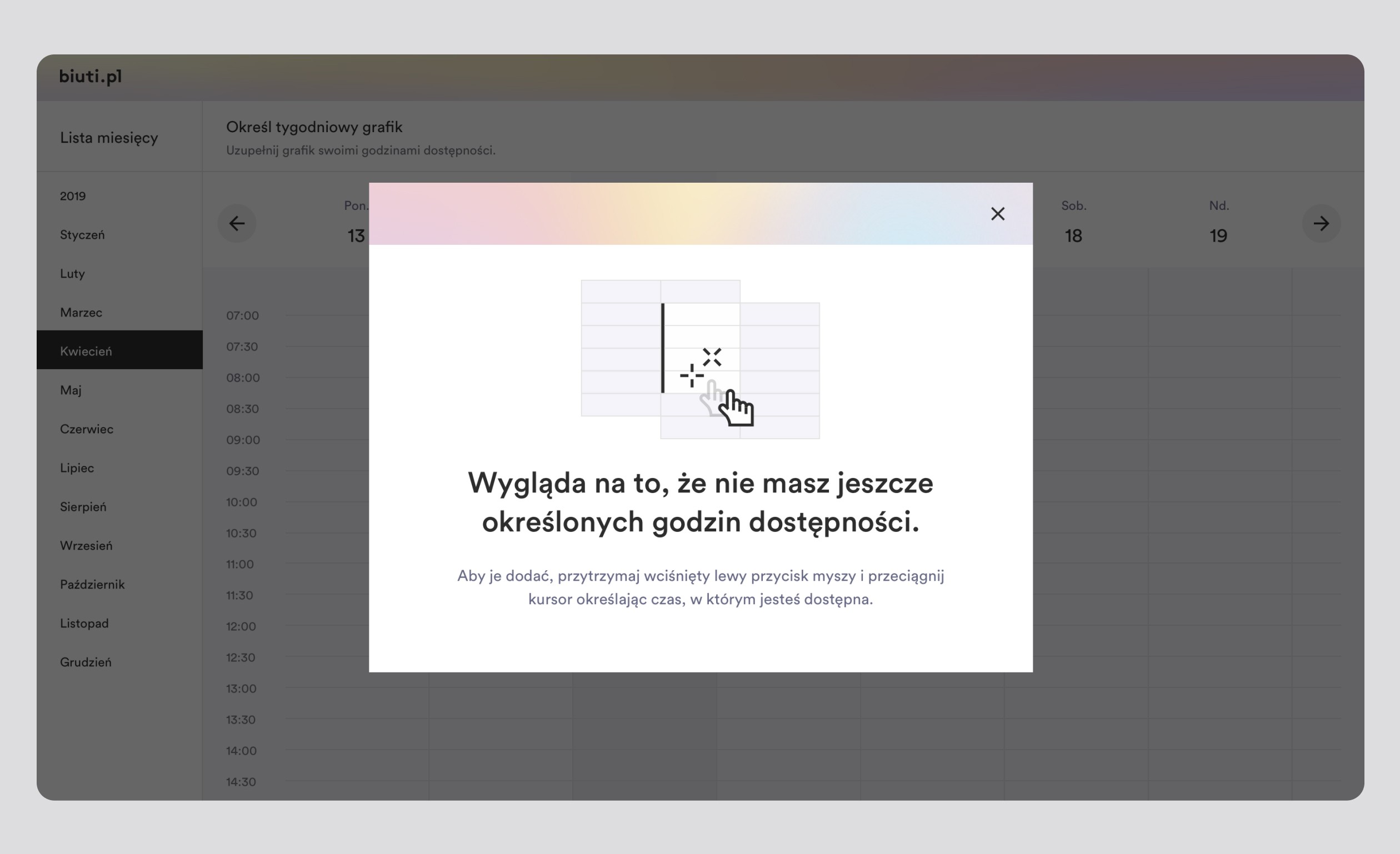Select the highlighted Kwiecień month
The image size is (1400, 854).
(x=86, y=351)
